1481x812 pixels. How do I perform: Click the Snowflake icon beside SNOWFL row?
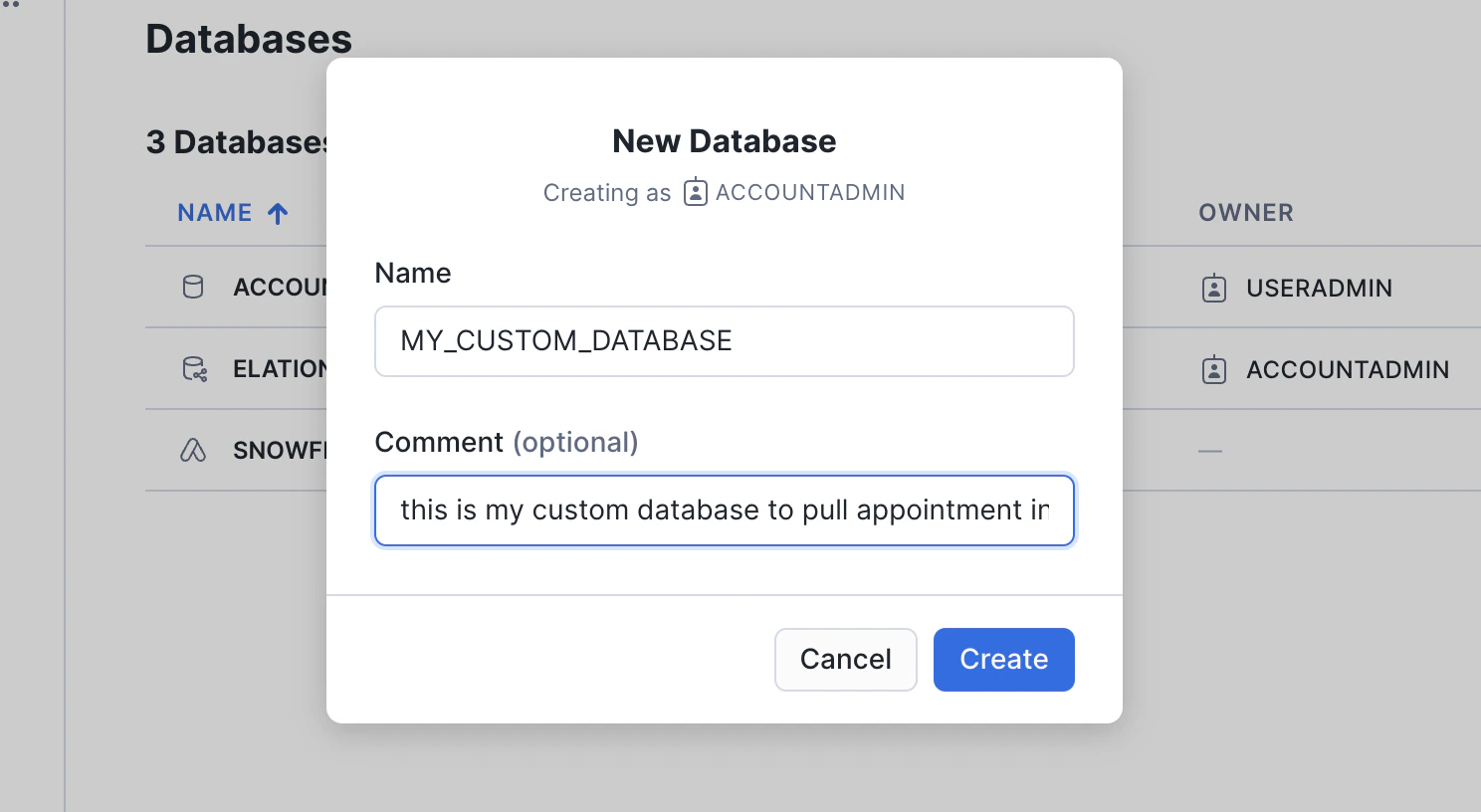pos(193,451)
